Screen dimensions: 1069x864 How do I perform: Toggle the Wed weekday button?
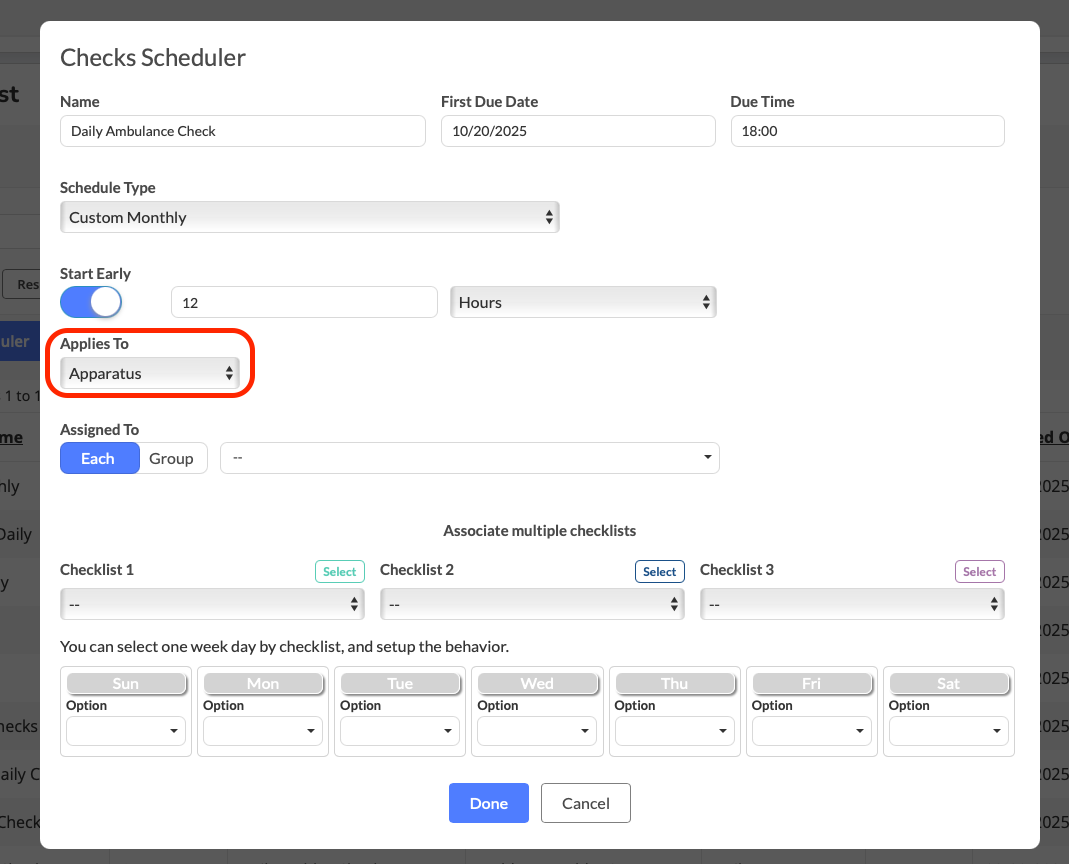[x=537, y=683]
